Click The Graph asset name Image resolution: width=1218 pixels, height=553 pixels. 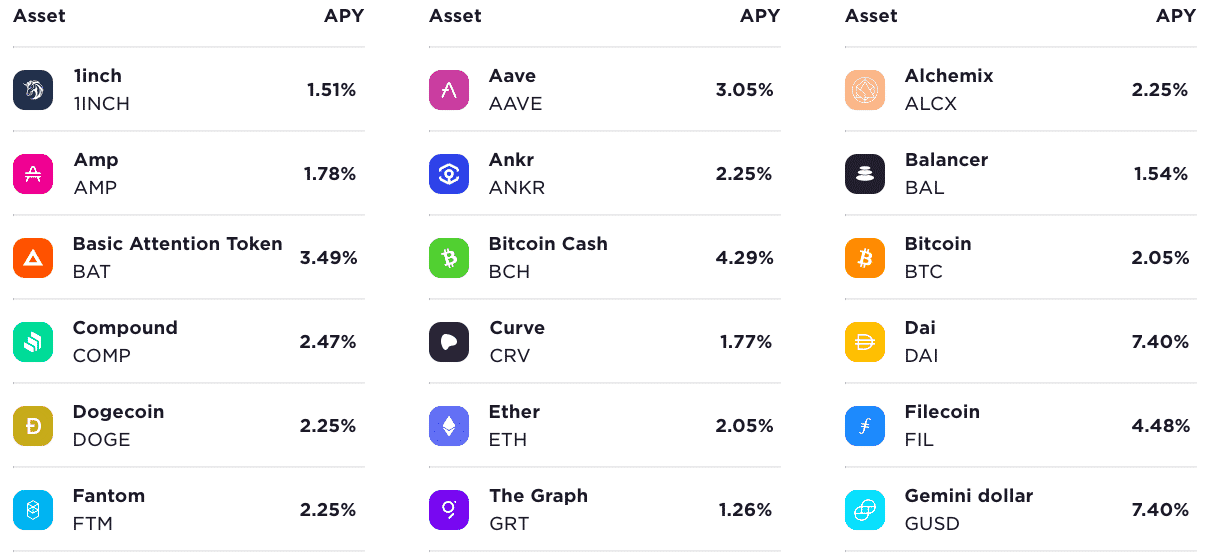[538, 496]
